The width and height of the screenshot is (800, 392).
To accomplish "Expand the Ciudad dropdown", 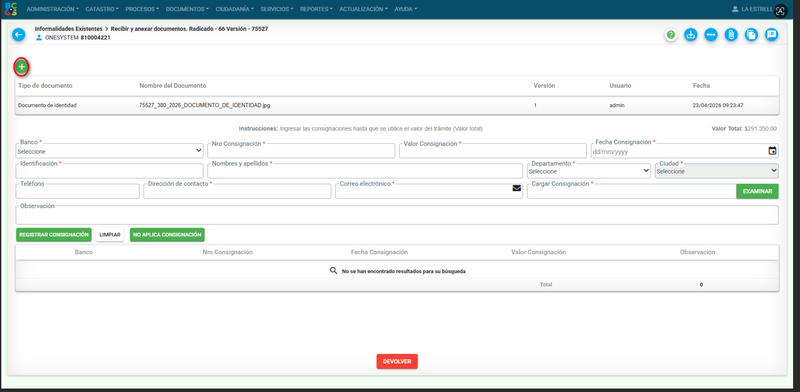I will [x=717, y=172].
